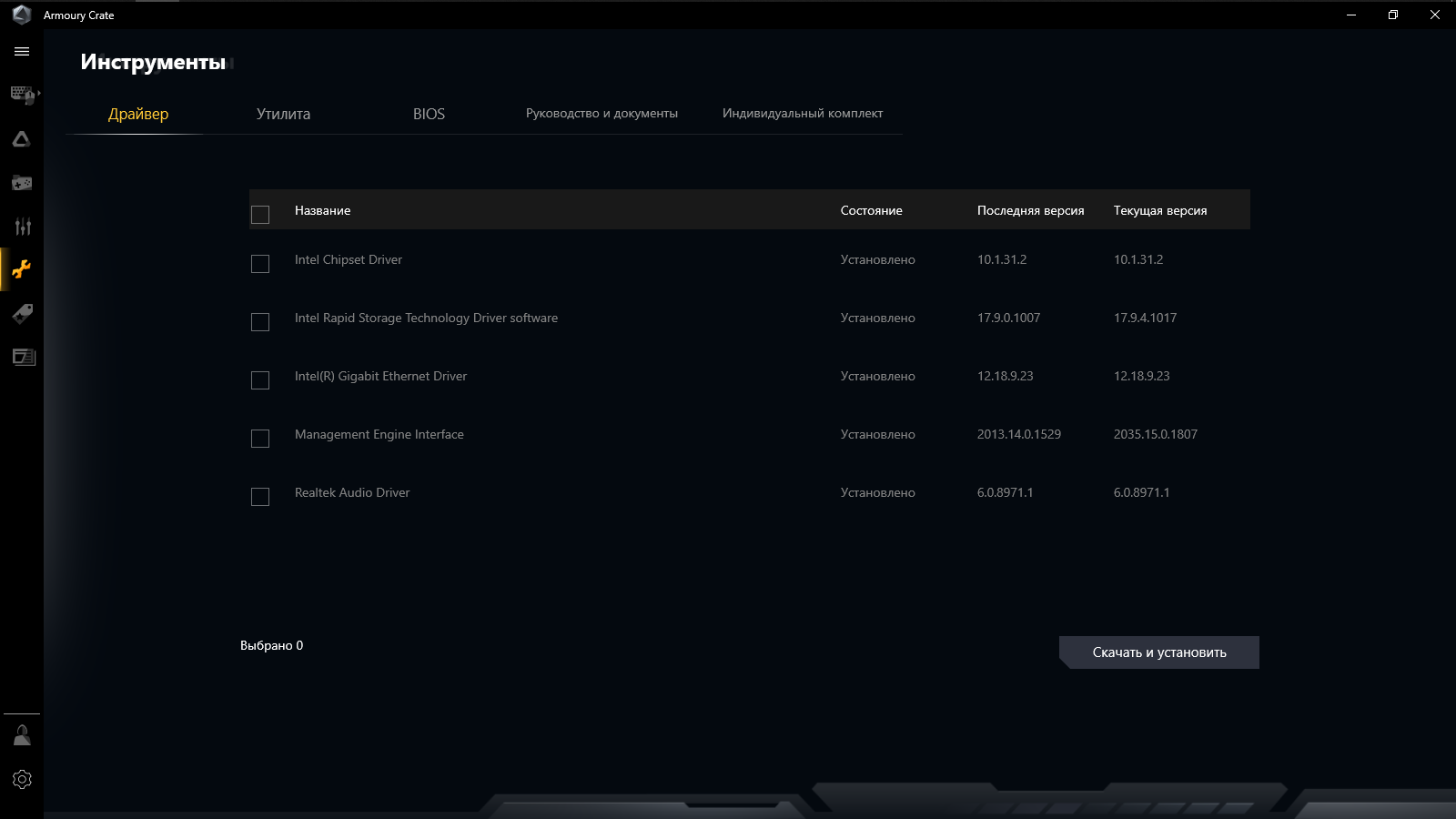Check the Management Engine Interface checkbox
This screenshot has height=819, width=1456.
tap(260, 439)
